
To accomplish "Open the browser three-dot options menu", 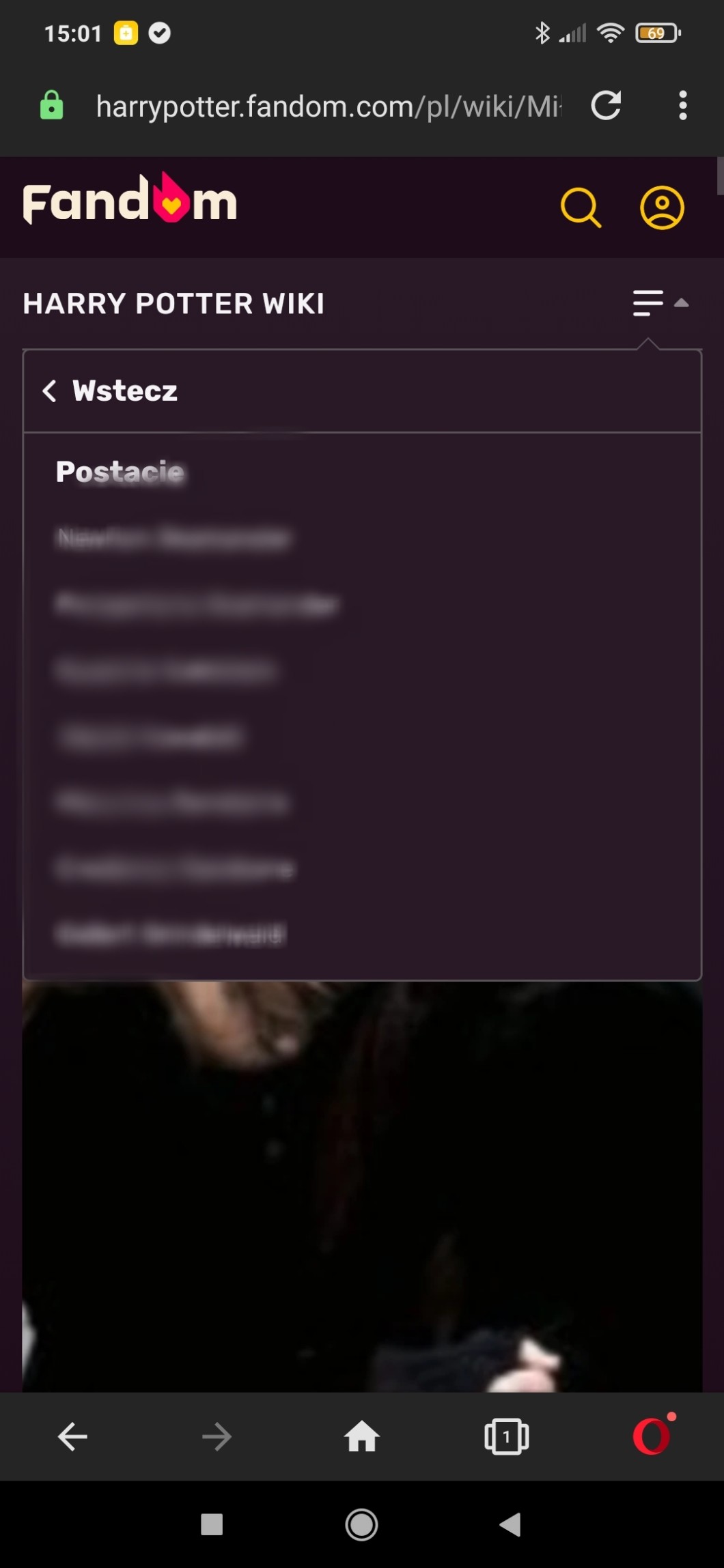I will coord(682,106).
